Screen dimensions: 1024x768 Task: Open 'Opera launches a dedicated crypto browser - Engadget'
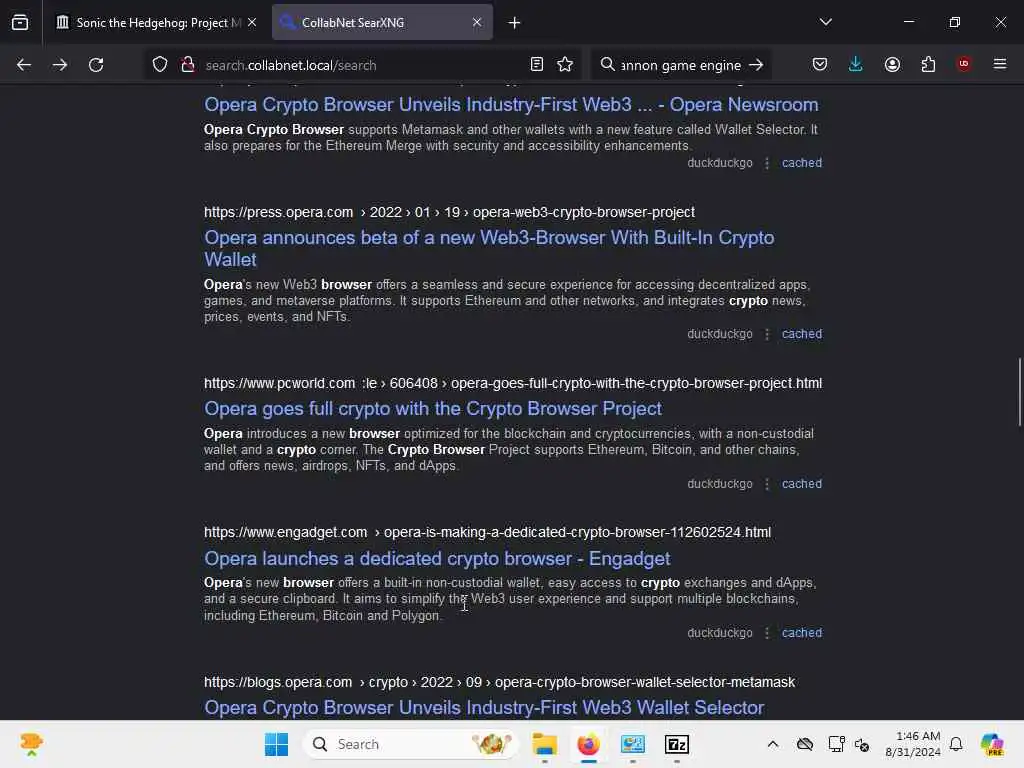pos(437,559)
